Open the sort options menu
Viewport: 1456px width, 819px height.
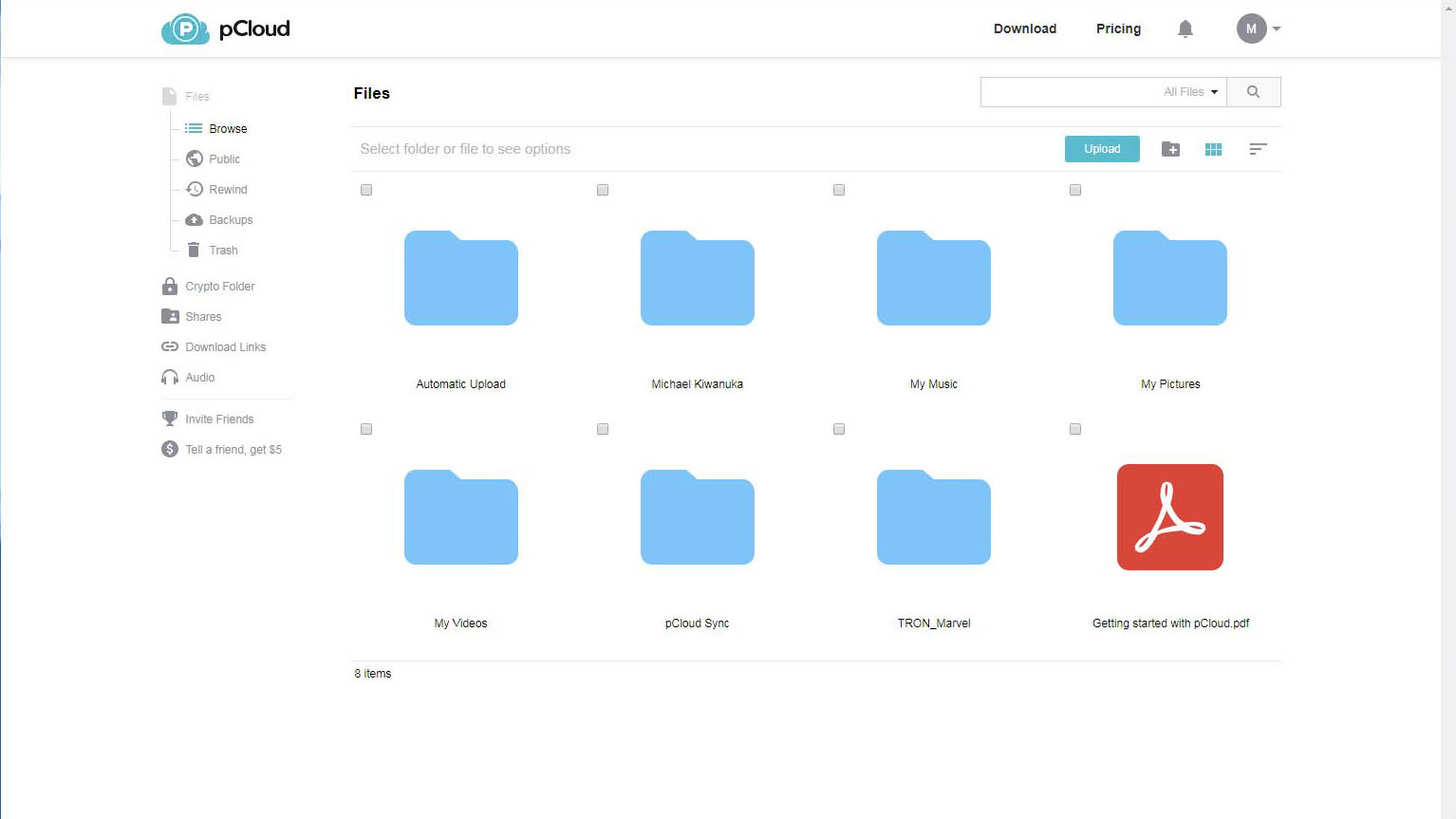point(1258,149)
